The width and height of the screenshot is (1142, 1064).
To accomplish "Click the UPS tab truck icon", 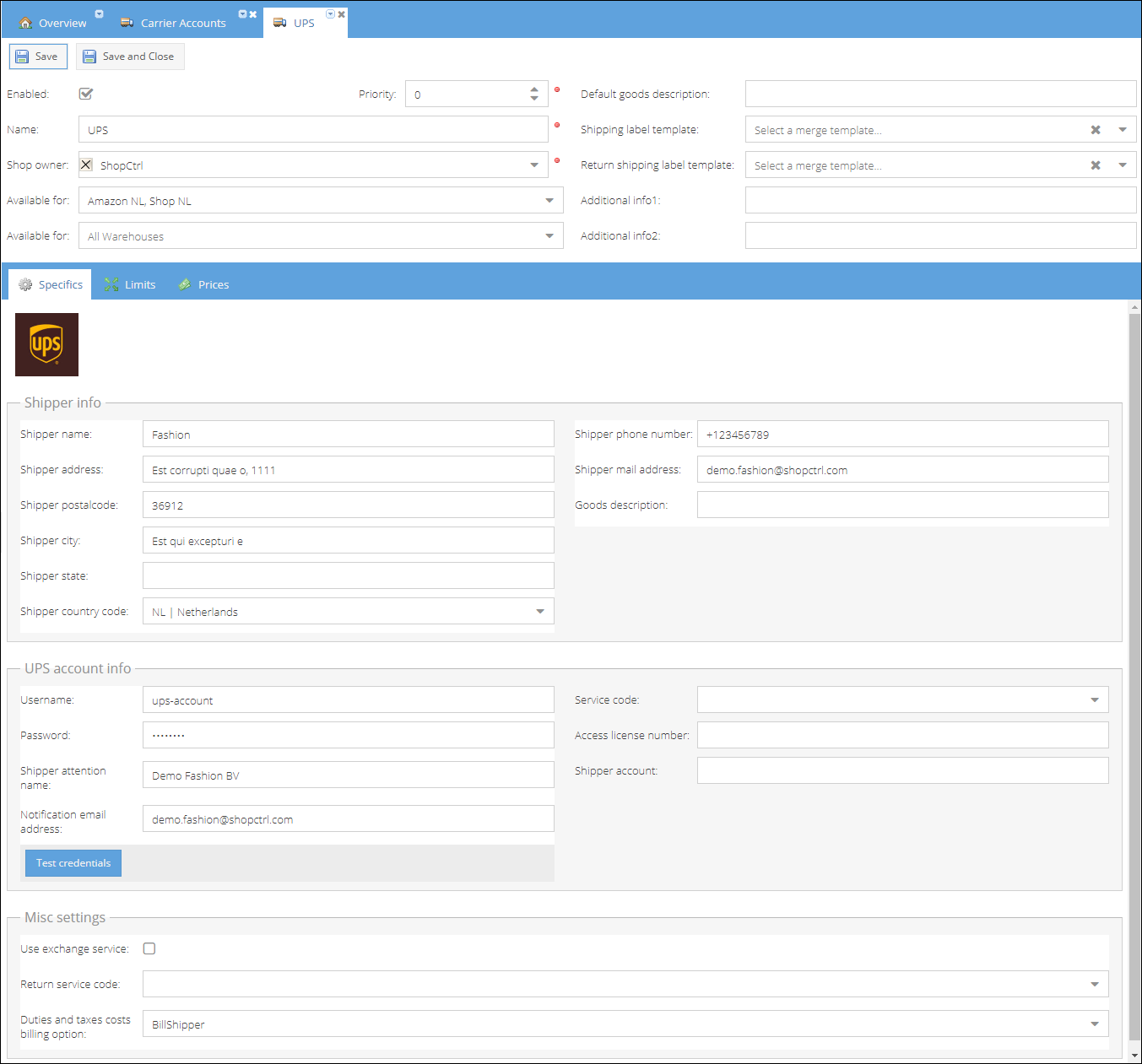I will [280, 23].
